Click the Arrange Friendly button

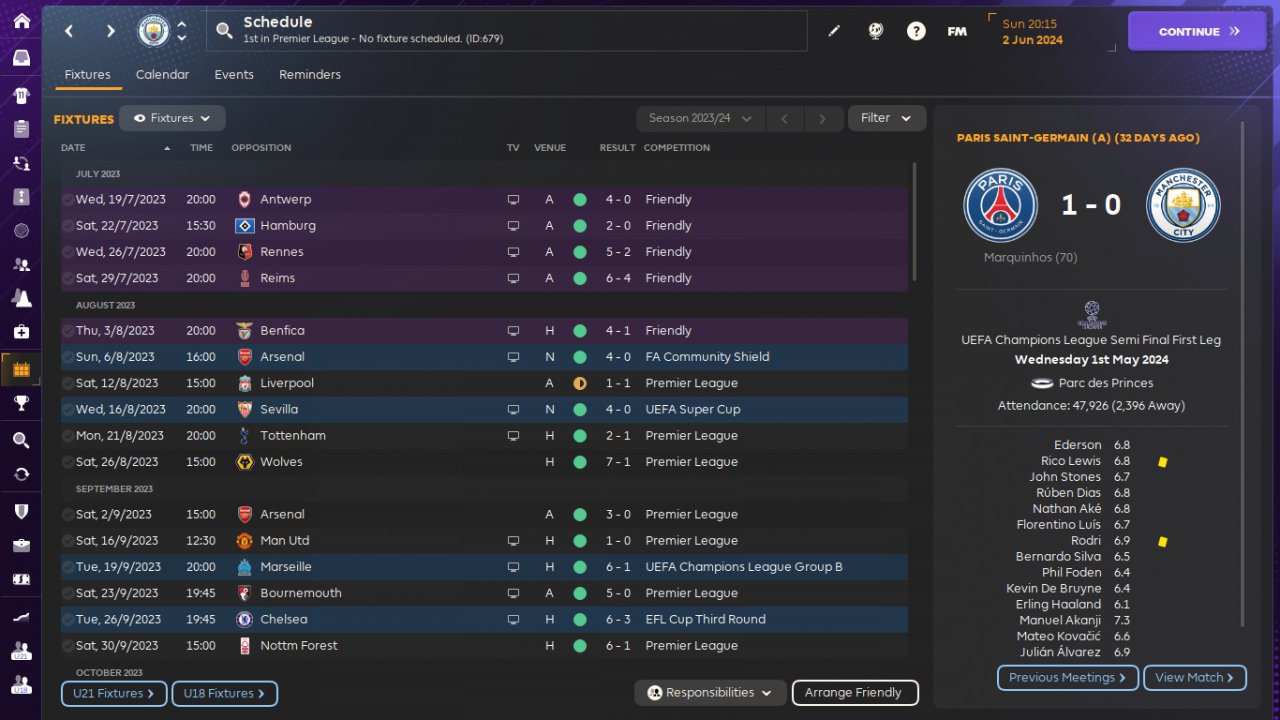pyautogui.click(x=854, y=693)
